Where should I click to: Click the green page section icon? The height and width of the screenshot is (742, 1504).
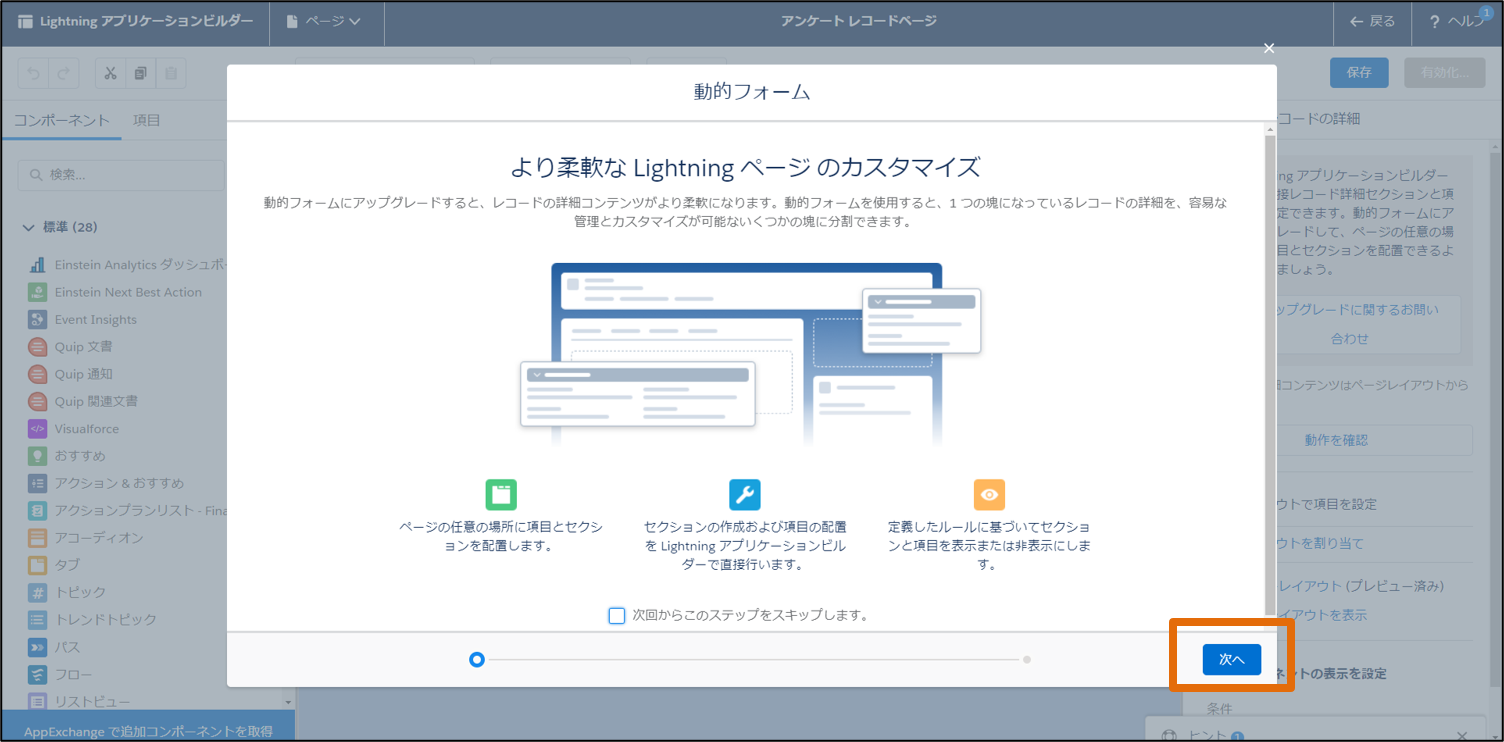click(x=501, y=494)
